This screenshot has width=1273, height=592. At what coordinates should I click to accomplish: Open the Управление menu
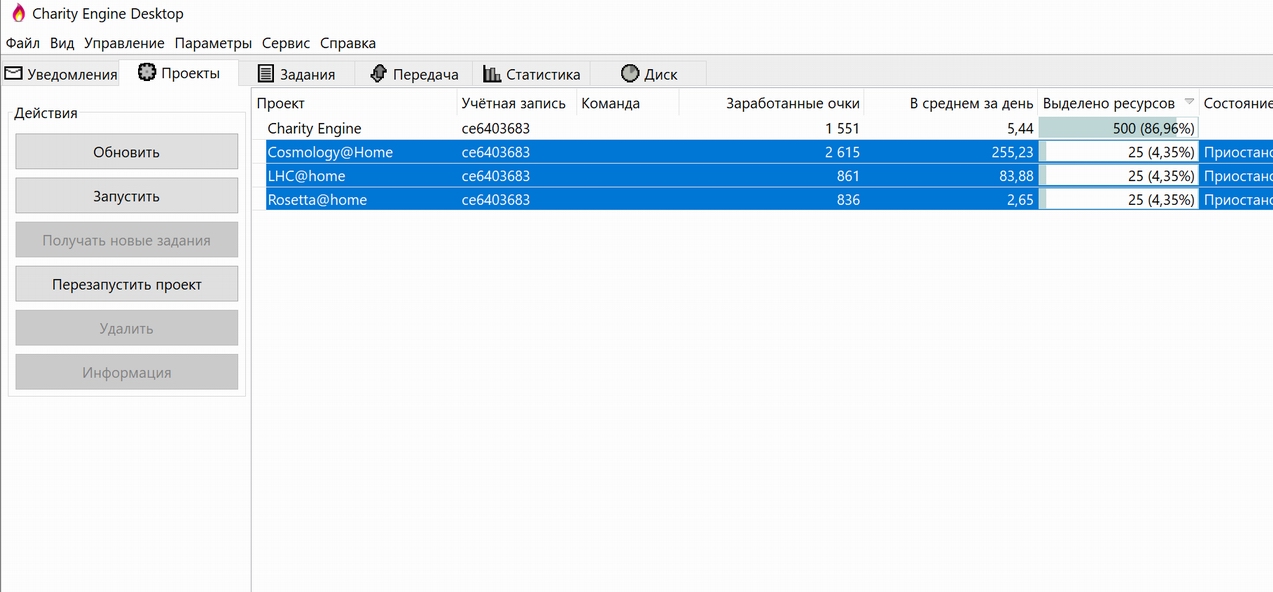pyautogui.click(x=124, y=43)
